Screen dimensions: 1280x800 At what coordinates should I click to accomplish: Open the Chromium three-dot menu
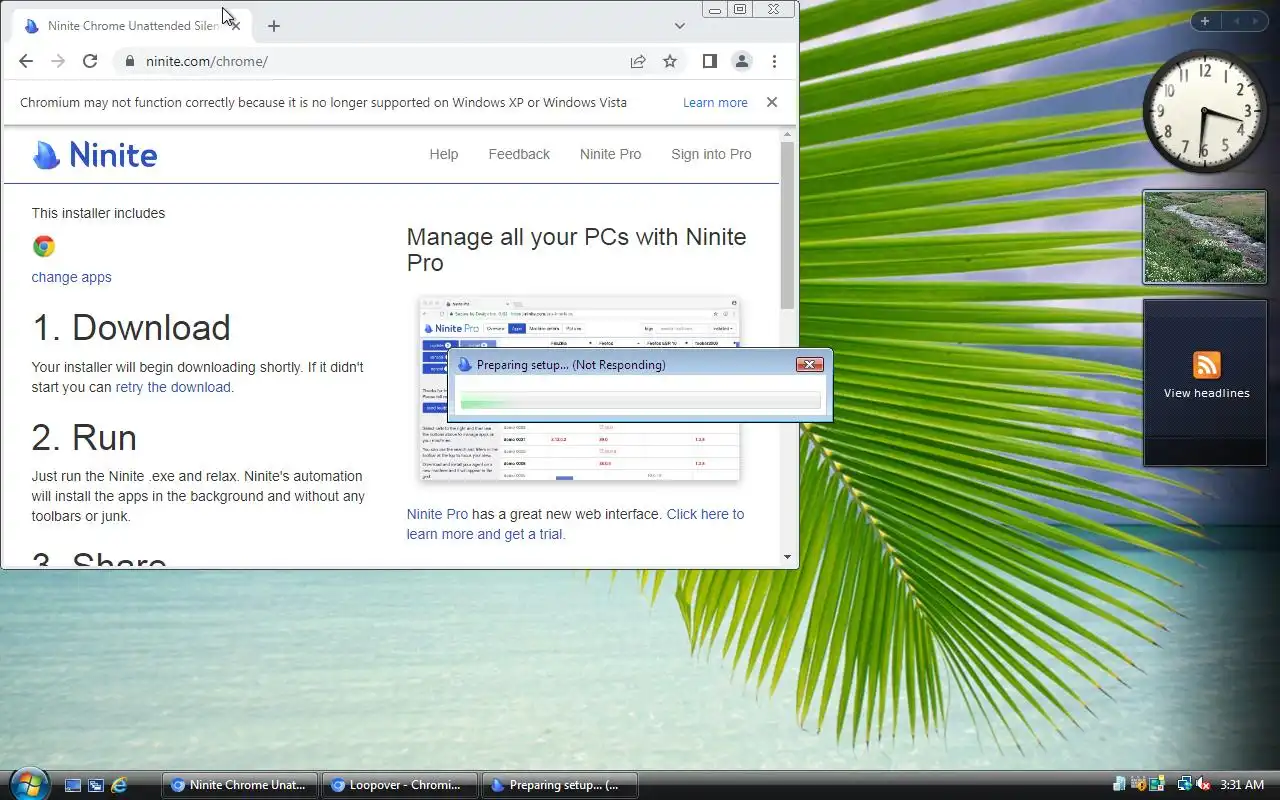click(x=774, y=61)
